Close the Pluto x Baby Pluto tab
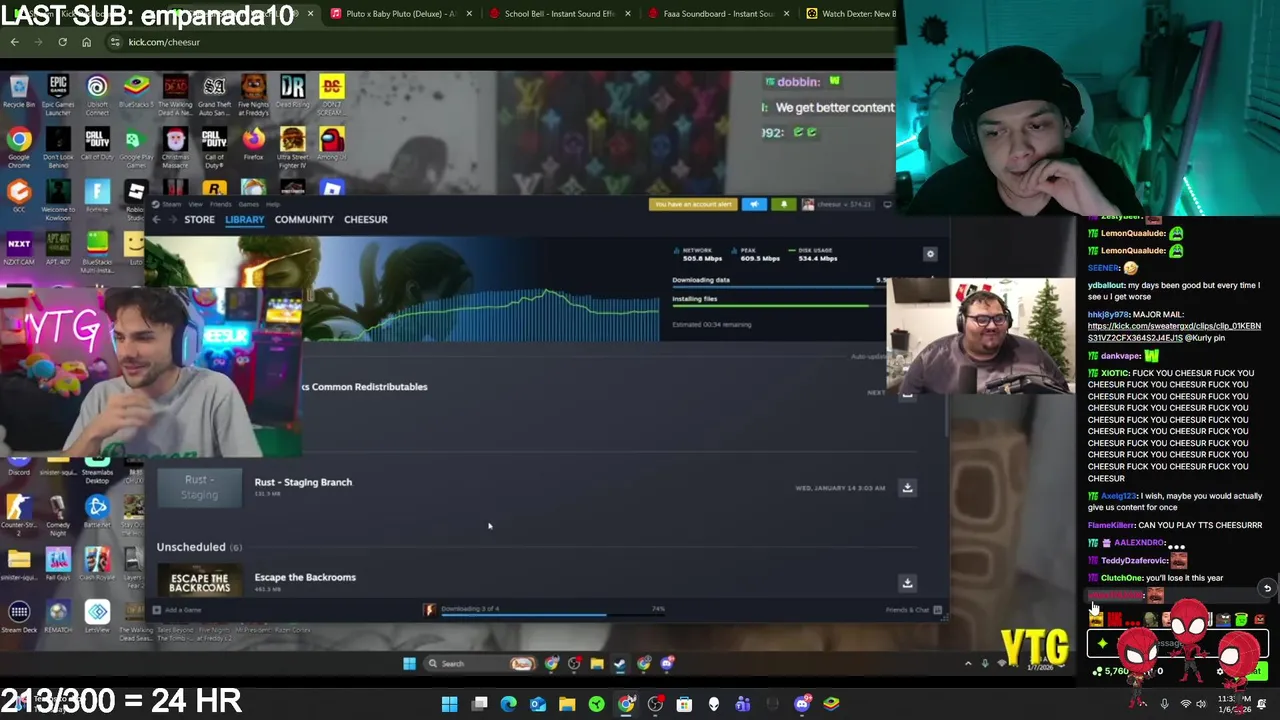Screen dimensions: 1280x720 coord(469,13)
